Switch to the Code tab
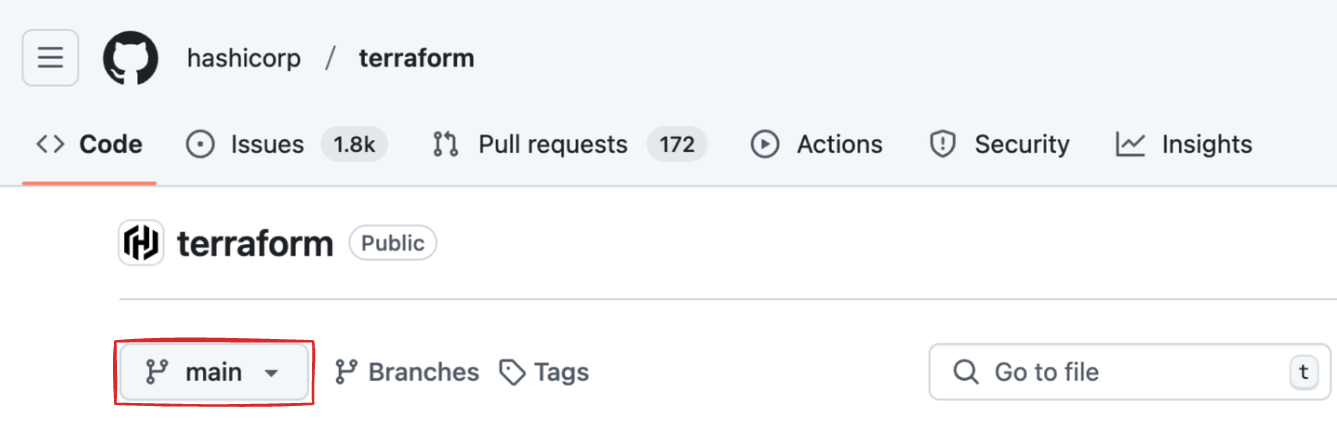The image size is (1337, 438). 90,144
